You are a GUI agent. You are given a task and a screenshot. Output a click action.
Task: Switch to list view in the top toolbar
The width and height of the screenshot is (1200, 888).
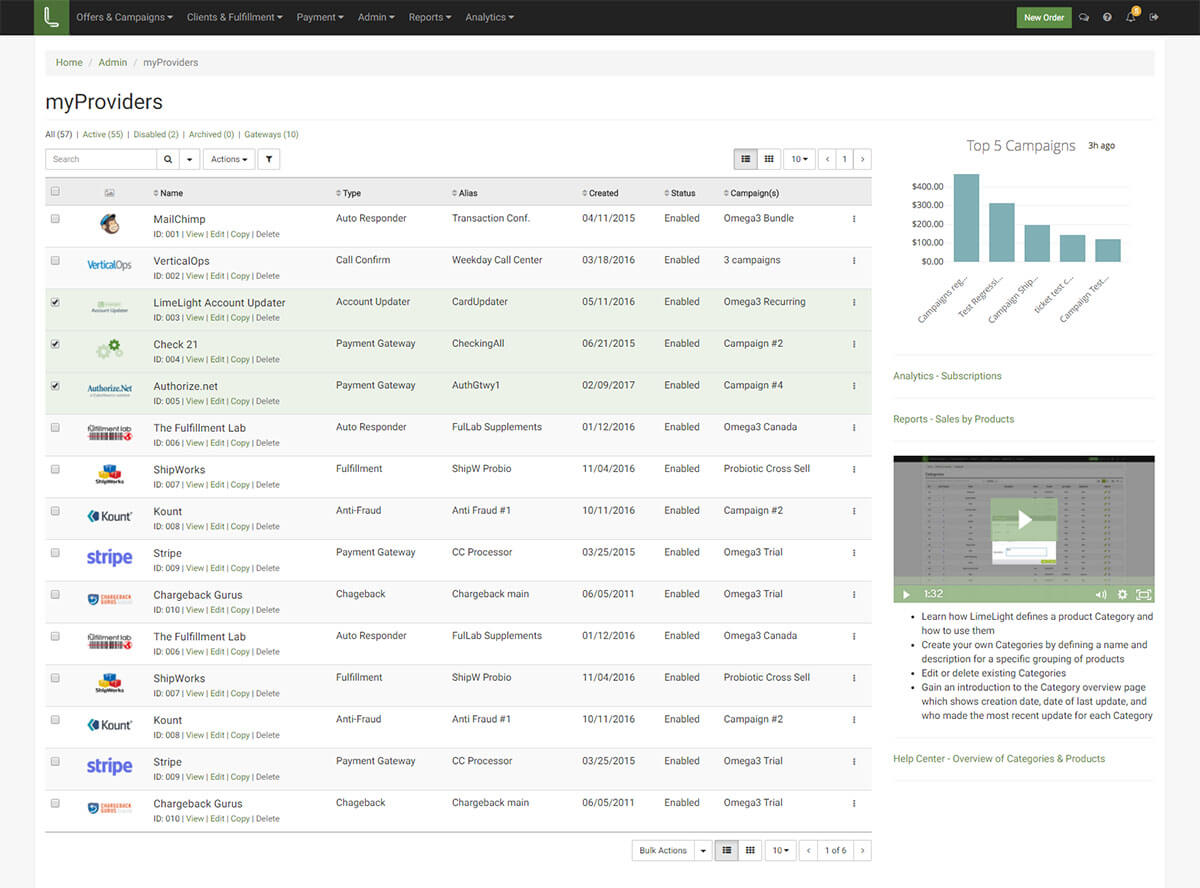click(746, 159)
